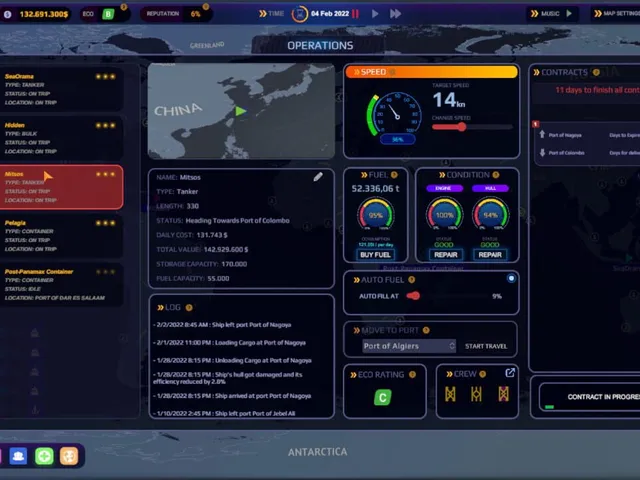Open the Port of Algiers dropdown
Viewport: 640px width, 480px height.
pos(409,346)
